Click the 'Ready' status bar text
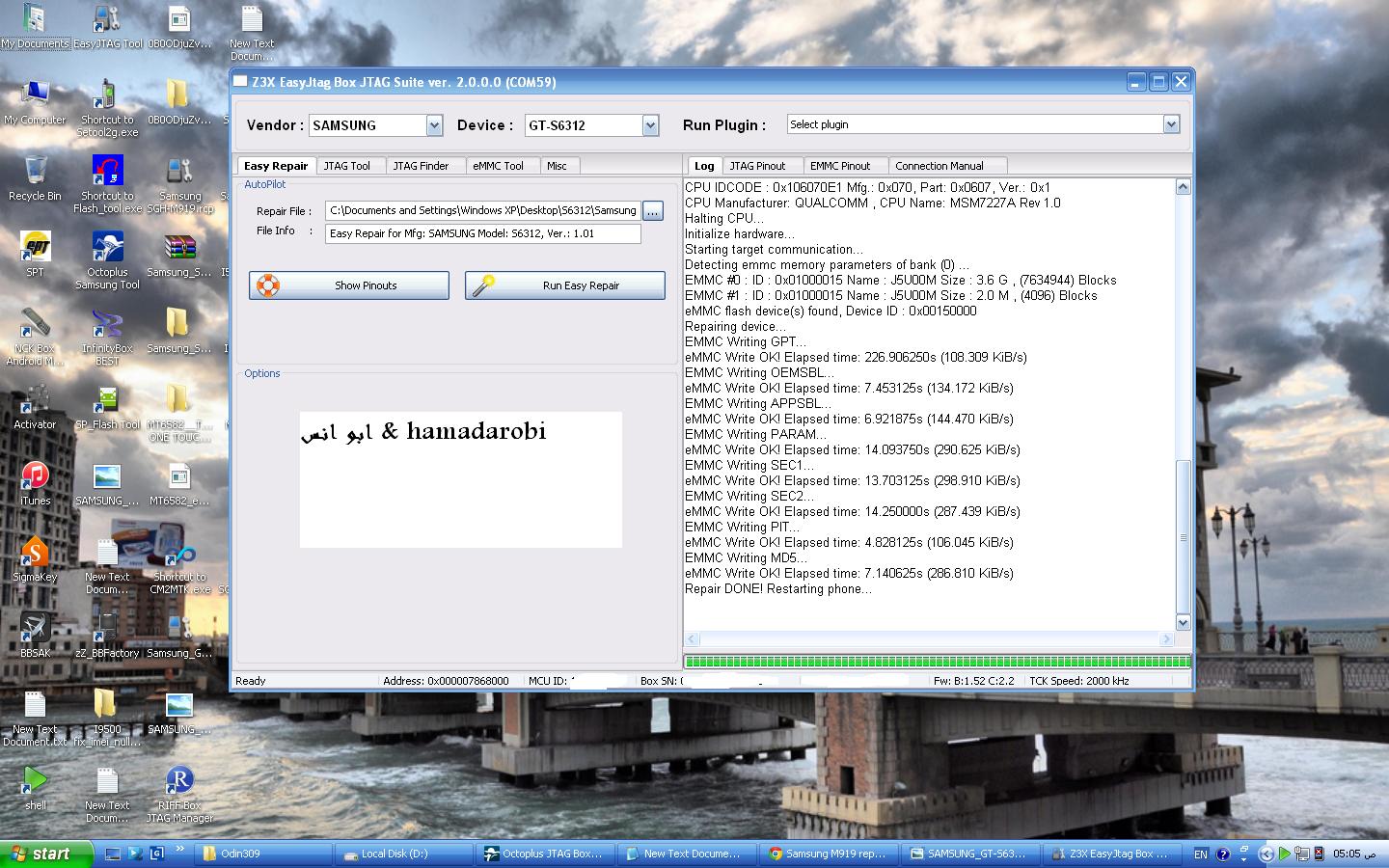1389x868 pixels. [251, 681]
